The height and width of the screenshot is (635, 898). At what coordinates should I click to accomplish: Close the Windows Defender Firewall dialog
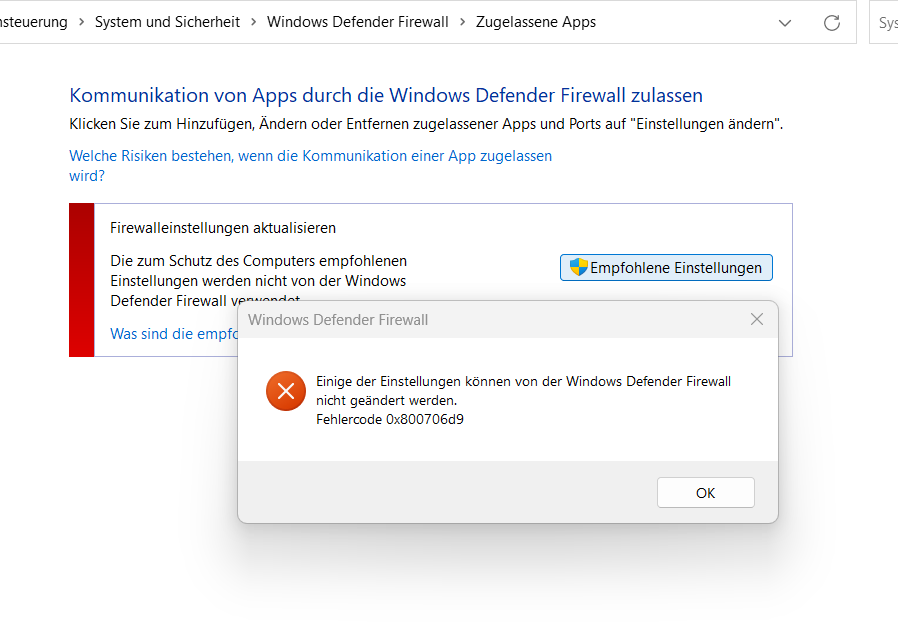tap(757, 320)
